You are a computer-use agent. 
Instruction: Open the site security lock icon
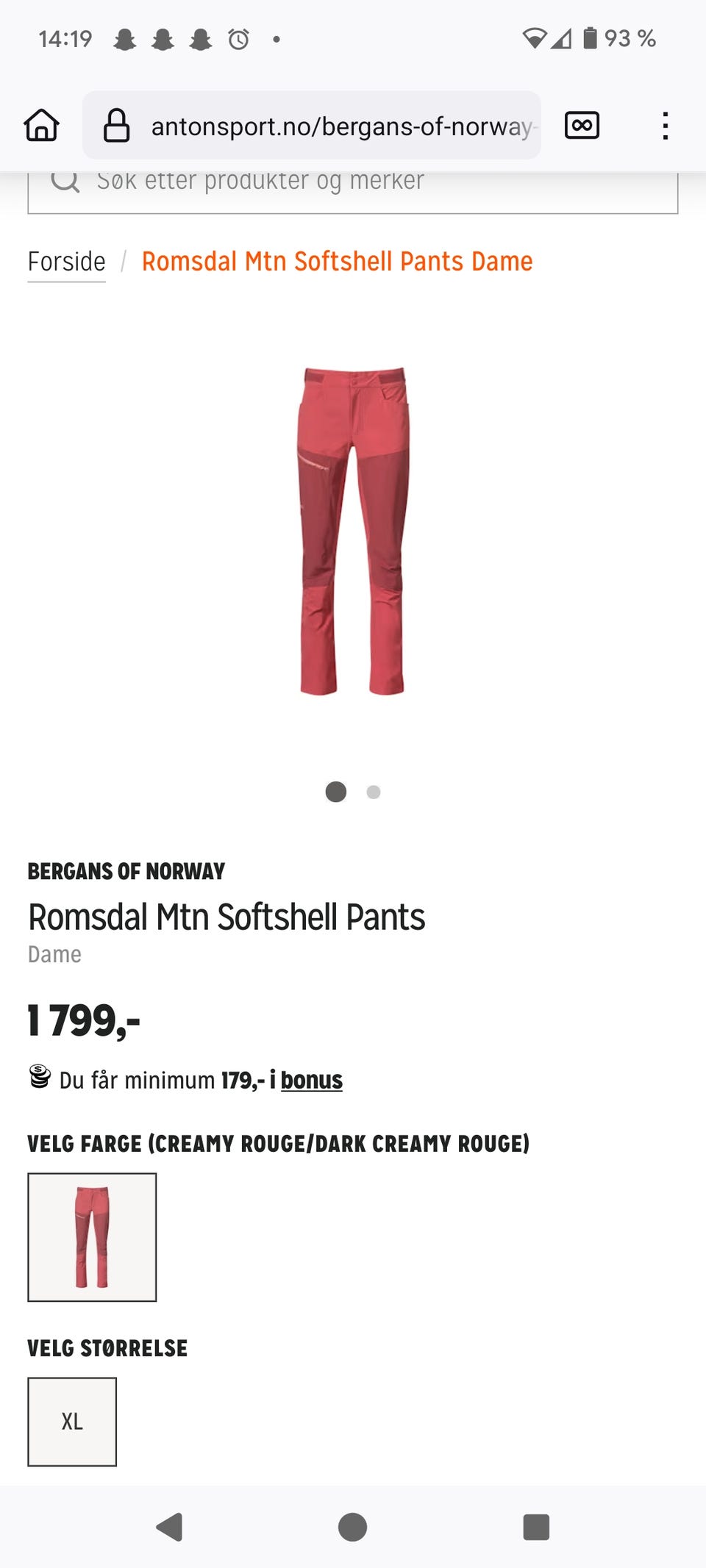pyautogui.click(x=117, y=126)
